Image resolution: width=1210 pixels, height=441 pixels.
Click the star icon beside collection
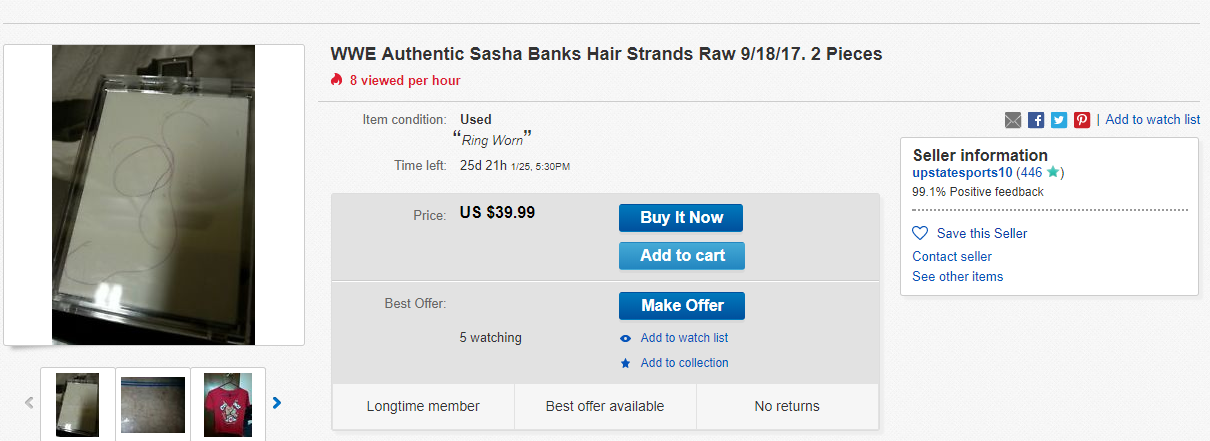click(x=625, y=363)
